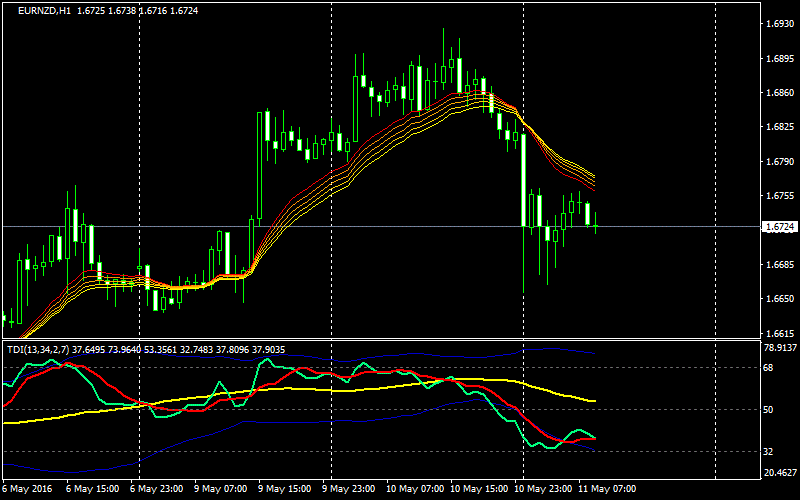Click the 78.9137 indicator scale value
This screenshot has height=500, width=800.
[x=780, y=347]
